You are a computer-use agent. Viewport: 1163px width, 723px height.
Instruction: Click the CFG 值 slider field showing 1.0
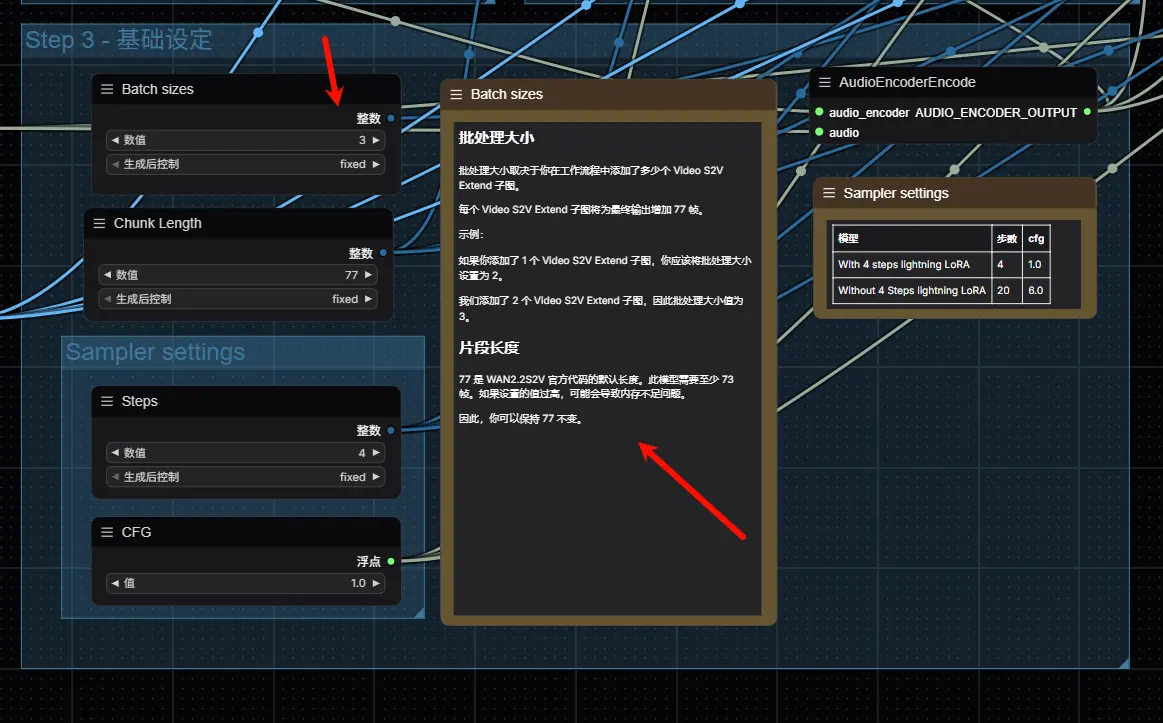(x=245, y=582)
